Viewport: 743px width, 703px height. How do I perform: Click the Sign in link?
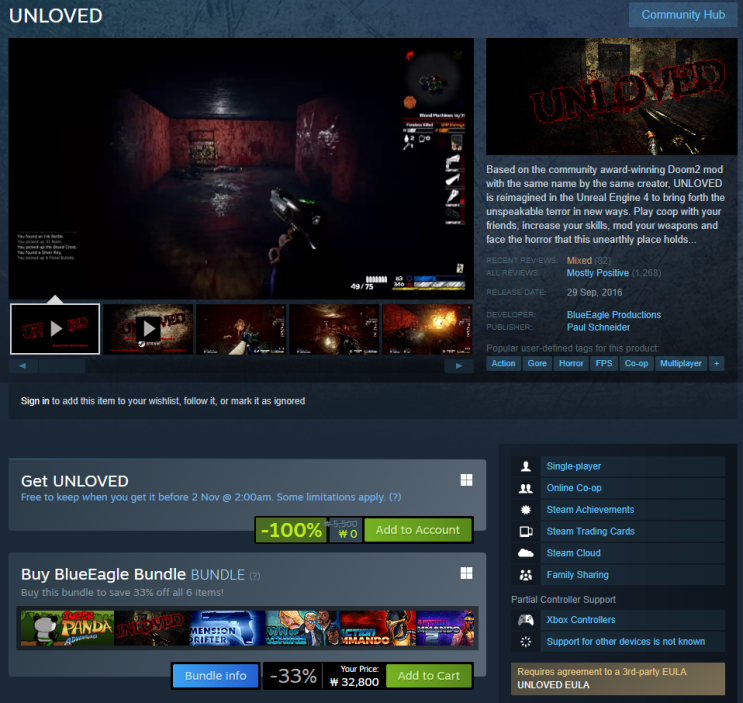35,401
